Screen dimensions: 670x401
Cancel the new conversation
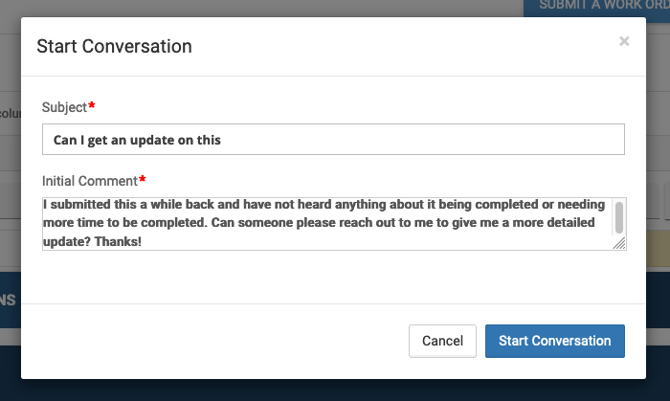[442, 341]
